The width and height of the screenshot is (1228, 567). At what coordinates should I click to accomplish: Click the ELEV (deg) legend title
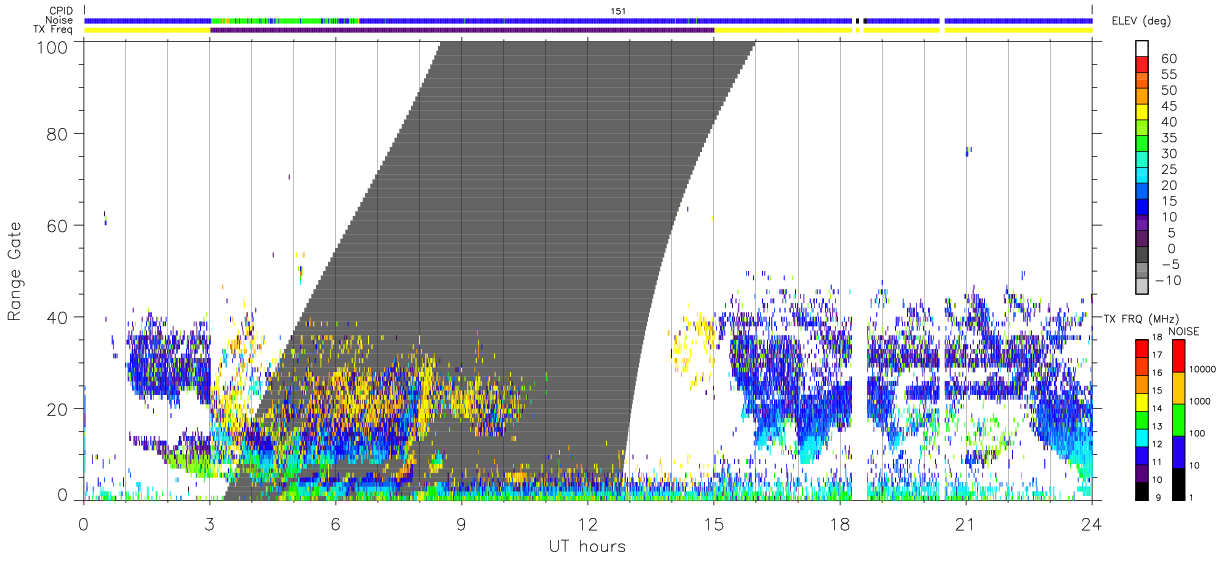1142,21
